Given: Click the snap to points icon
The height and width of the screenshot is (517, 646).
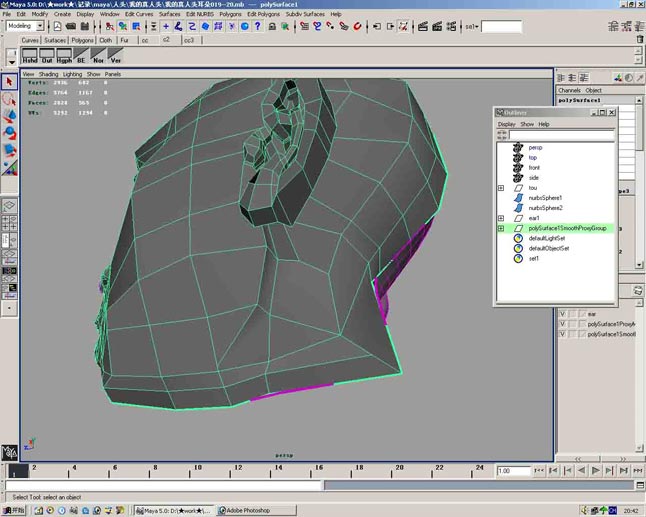Looking at the screenshot, I should click(330, 26).
